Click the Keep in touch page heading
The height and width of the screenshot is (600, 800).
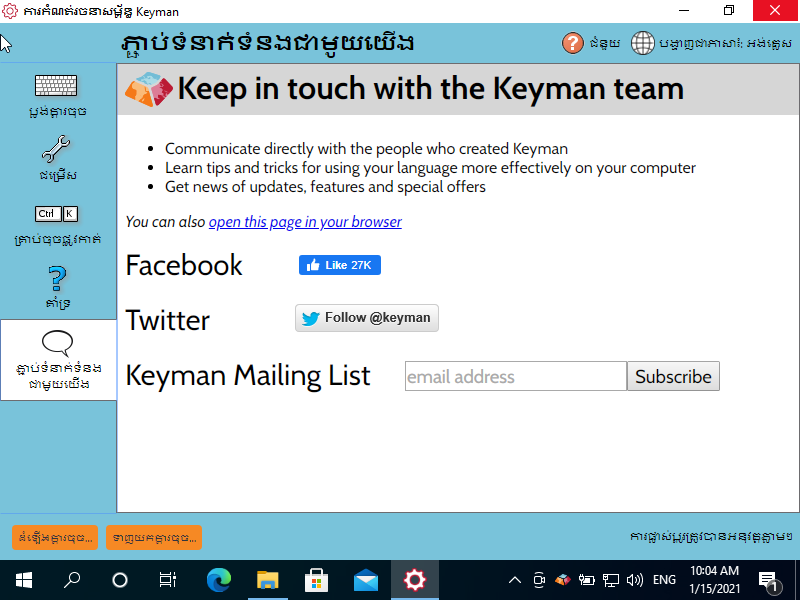click(431, 89)
